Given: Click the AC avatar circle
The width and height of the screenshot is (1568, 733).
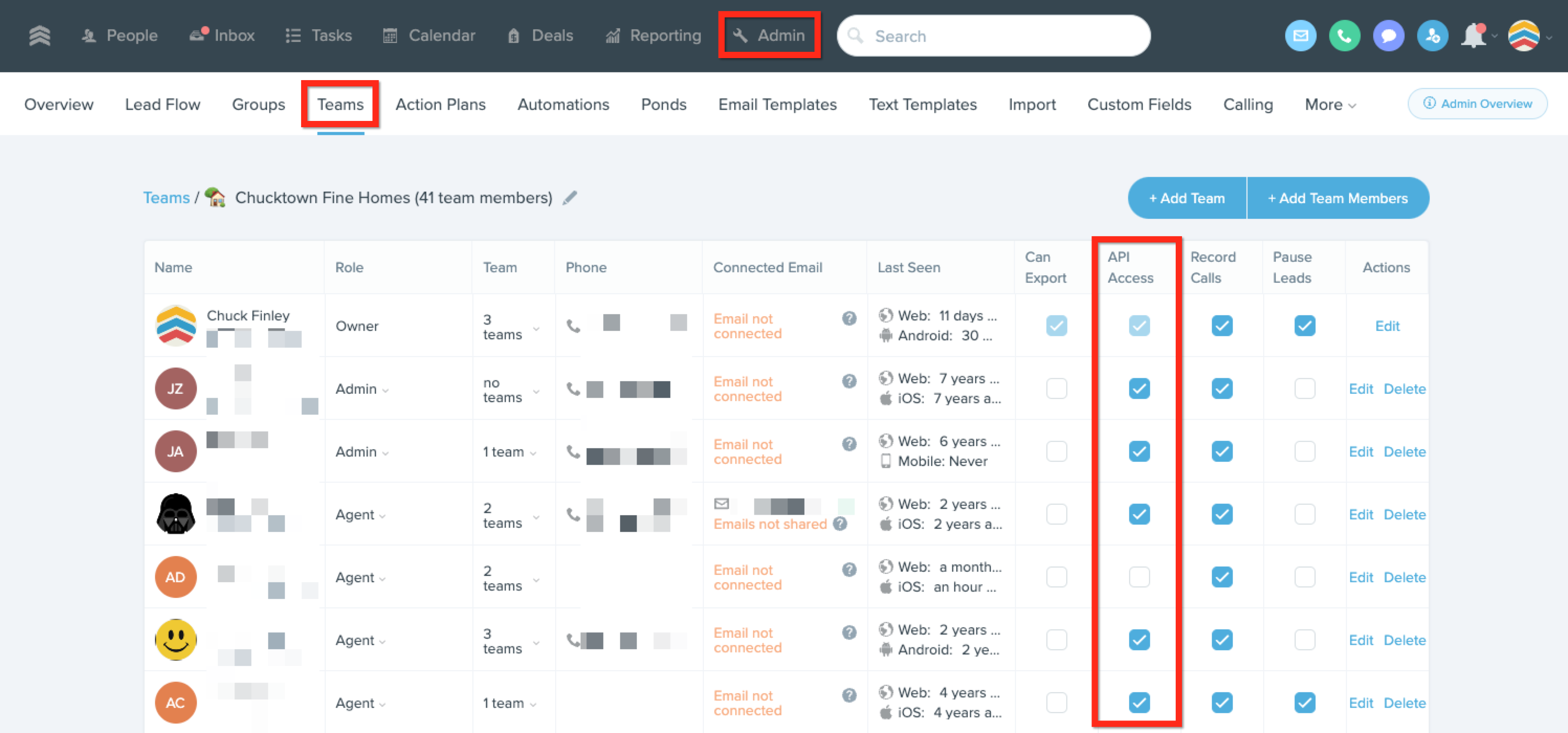Looking at the screenshot, I should click(x=176, y=703).
